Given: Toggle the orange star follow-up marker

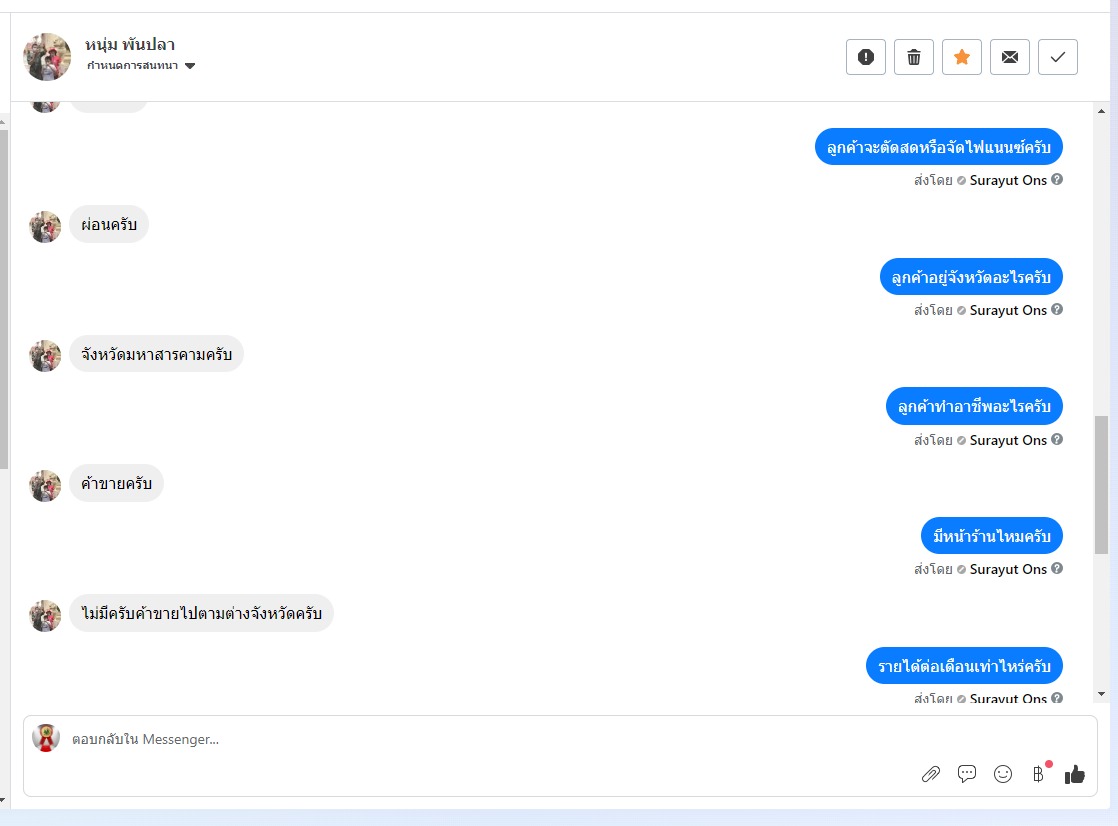Looking at the screenshot, I should tap(962, 57).
